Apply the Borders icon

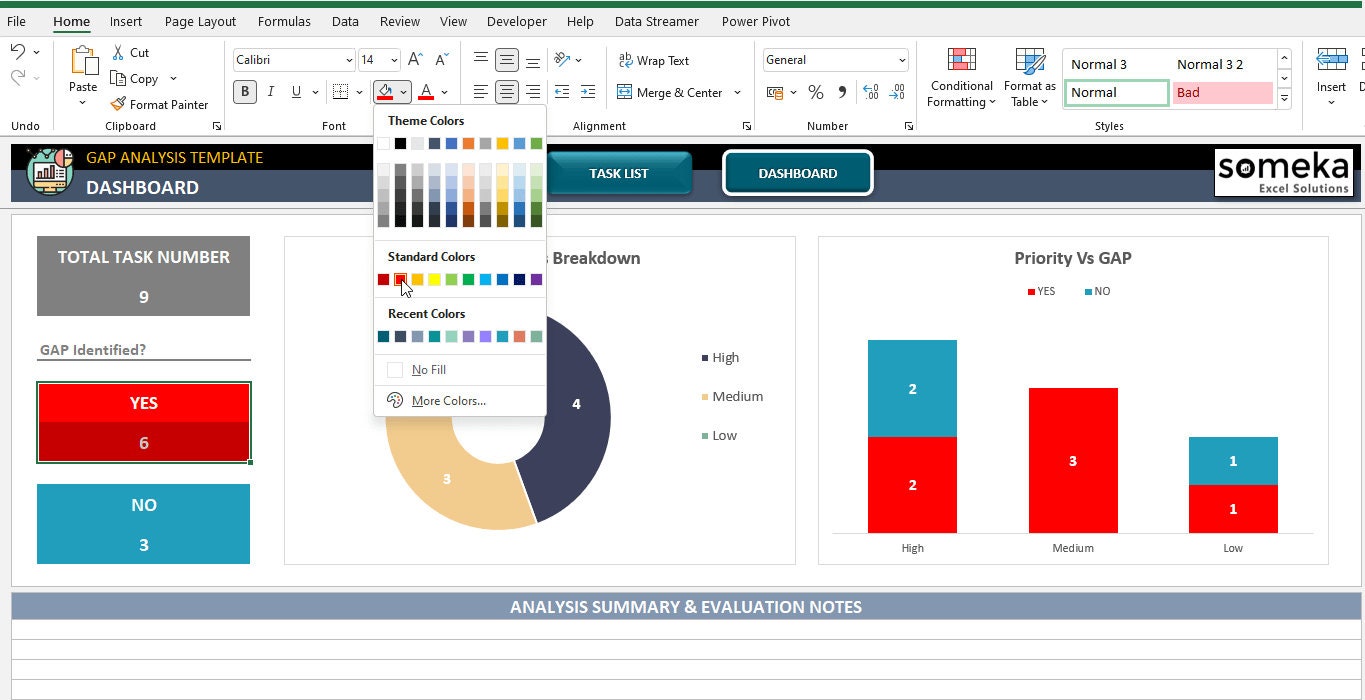340,92
